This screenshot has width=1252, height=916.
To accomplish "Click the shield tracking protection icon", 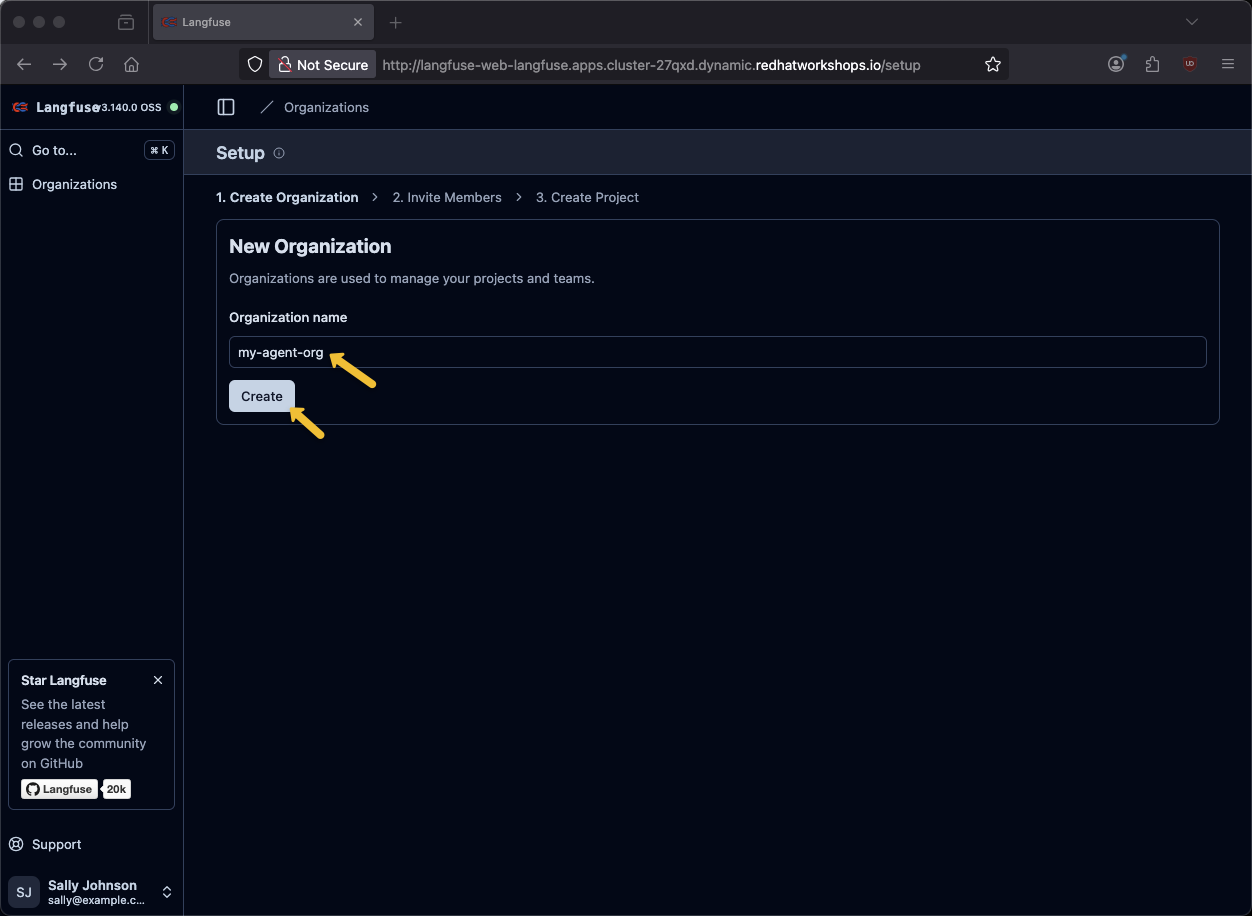I will pos(255,65).
